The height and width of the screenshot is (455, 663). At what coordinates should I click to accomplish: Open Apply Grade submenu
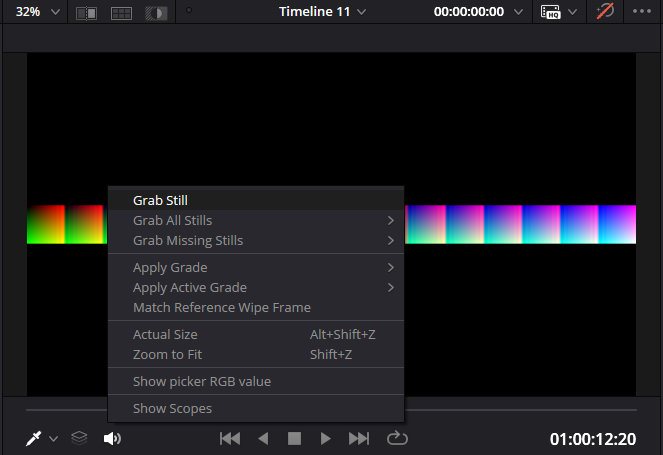tap(256, 268)
